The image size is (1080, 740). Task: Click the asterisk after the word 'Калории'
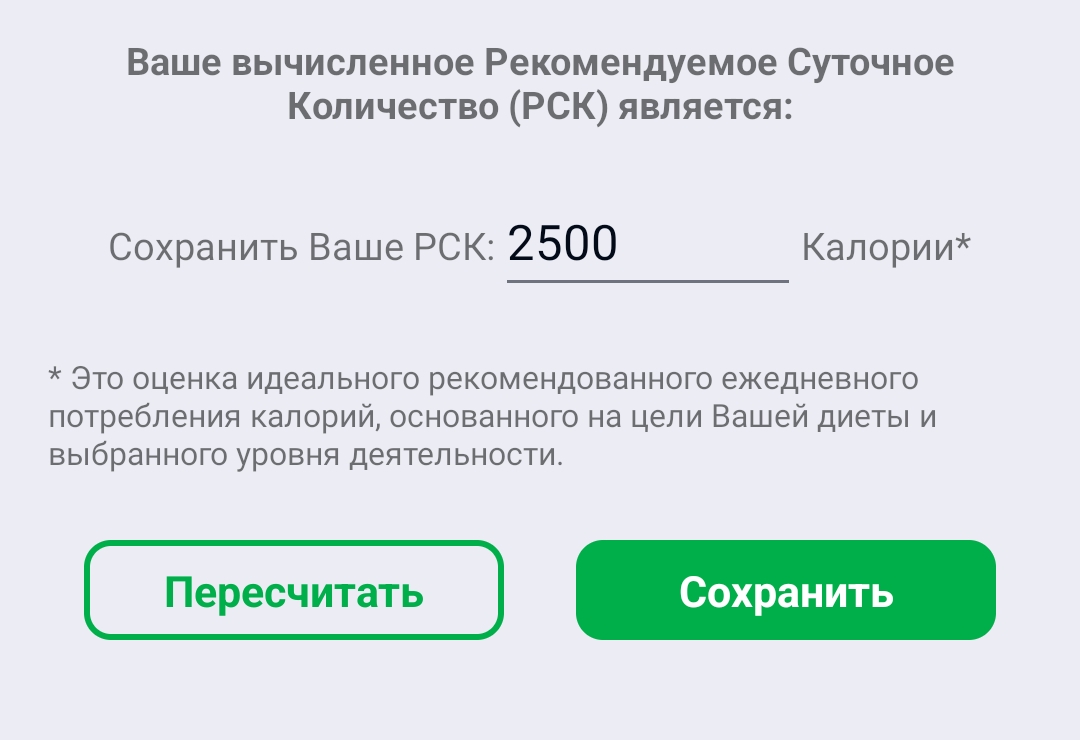click(963, 241)
